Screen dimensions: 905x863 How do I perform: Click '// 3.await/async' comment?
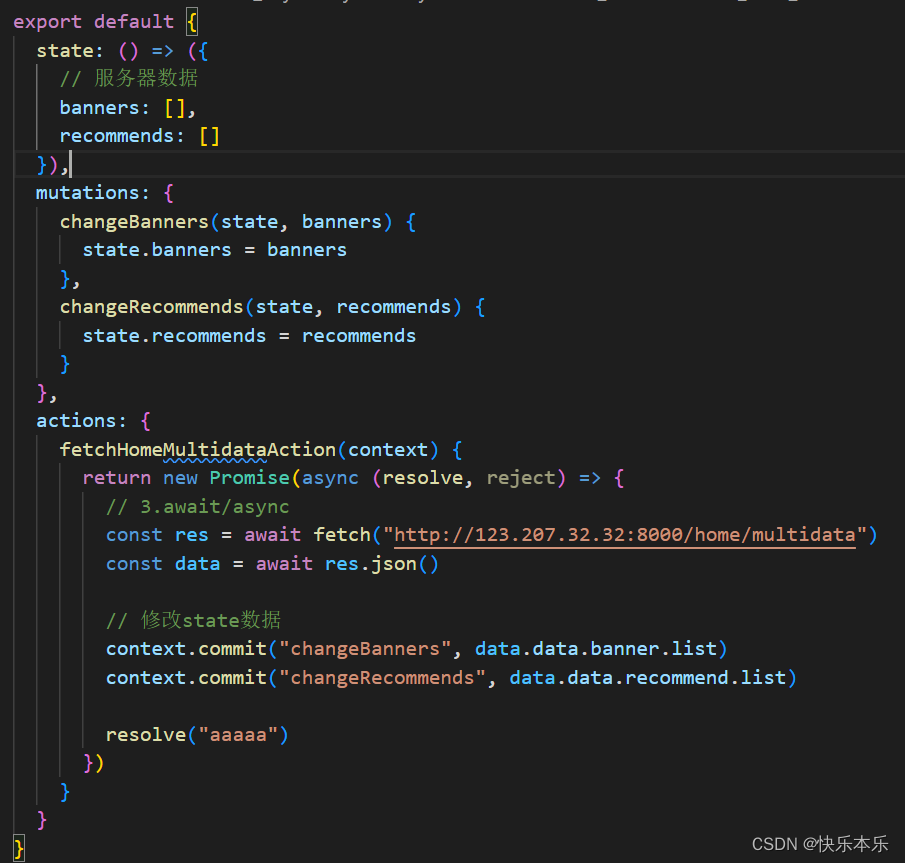pyautogui.click(x=197, y=506)
